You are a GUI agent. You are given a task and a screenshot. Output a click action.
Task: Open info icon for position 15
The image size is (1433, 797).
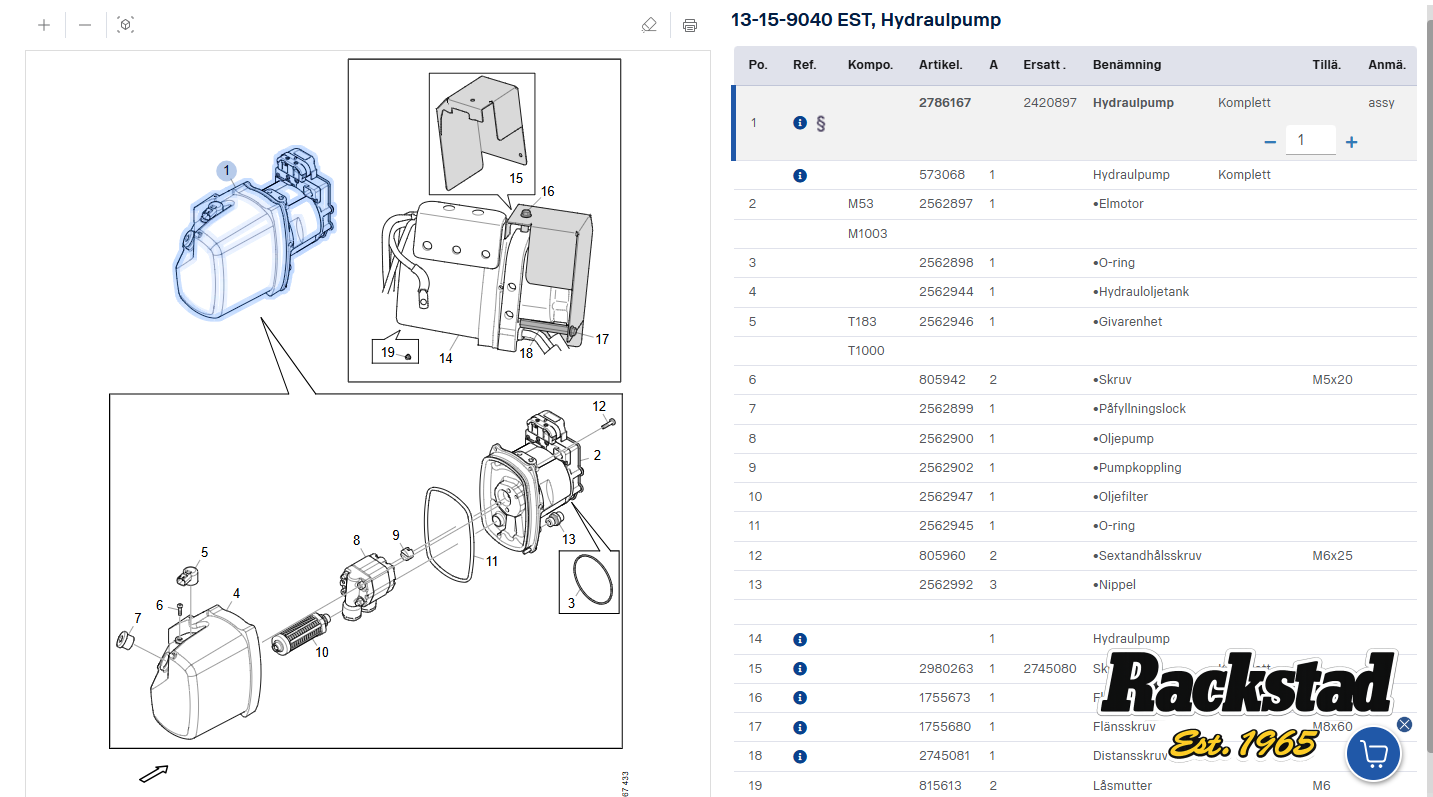click(x=800, y=668)
